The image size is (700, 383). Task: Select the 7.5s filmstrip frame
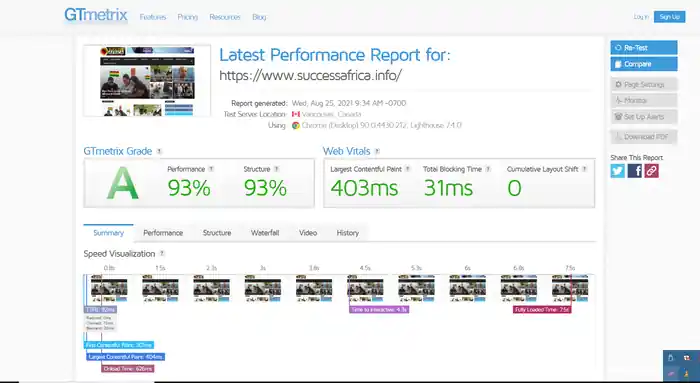pyautogui.click(x=570, y=288)
